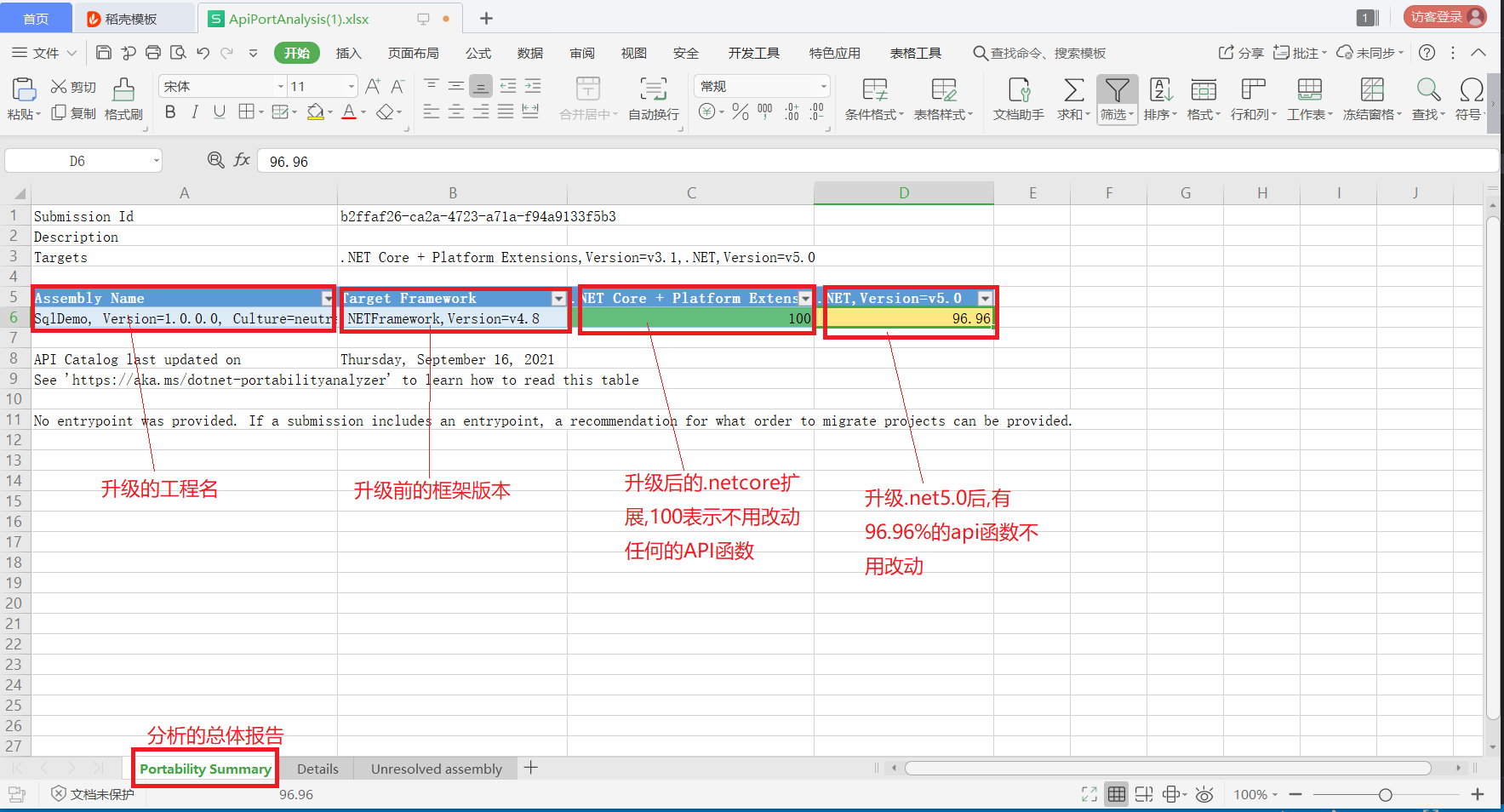Click the Sort (排序) button

[1160, 99]
